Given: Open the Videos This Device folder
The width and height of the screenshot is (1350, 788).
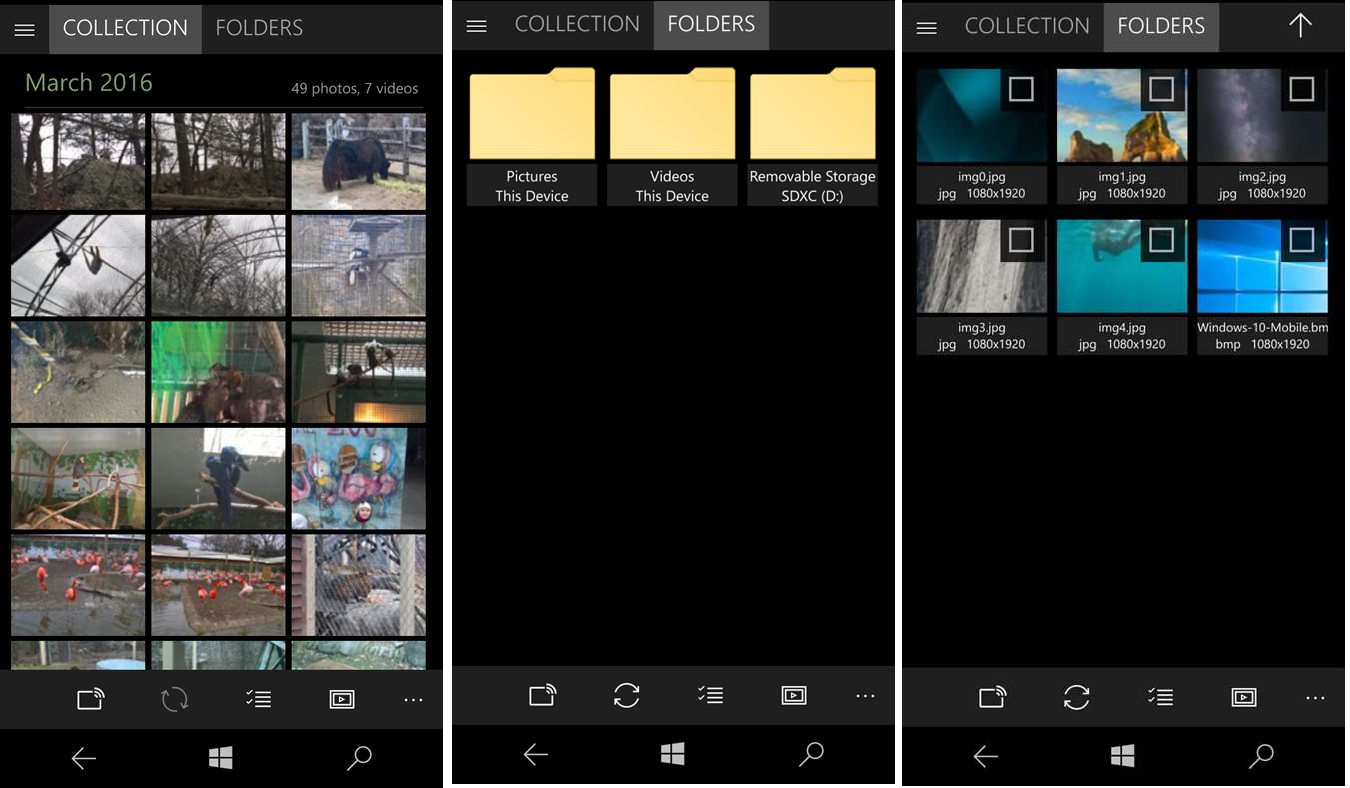Looking at the screenshot, I should 672,136.
